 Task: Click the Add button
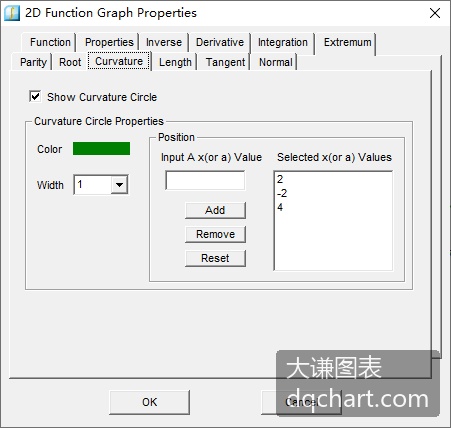(x=215, y=210)
